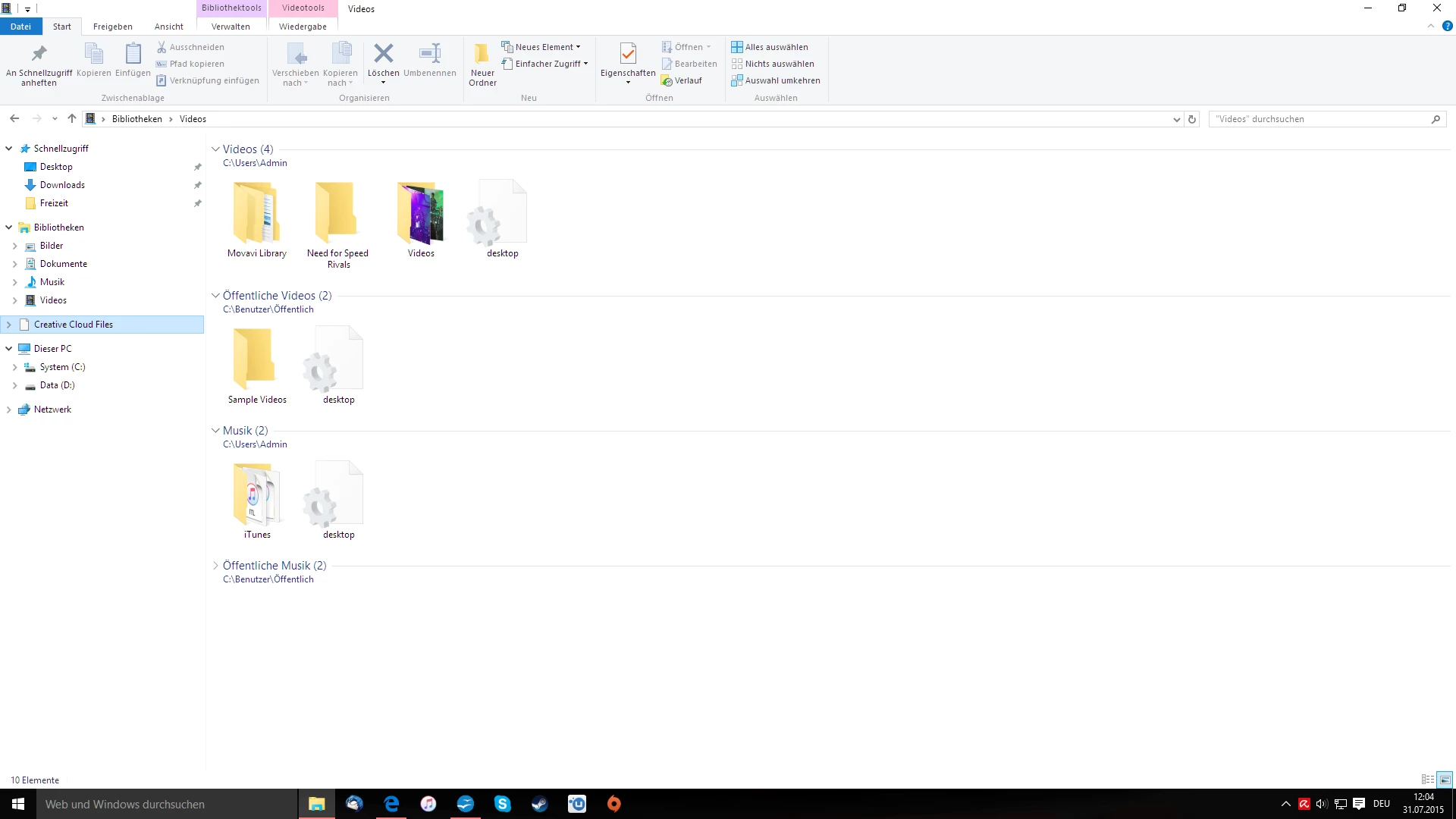
Task: Click Verlauf history icon
Action: coord(667,80)
